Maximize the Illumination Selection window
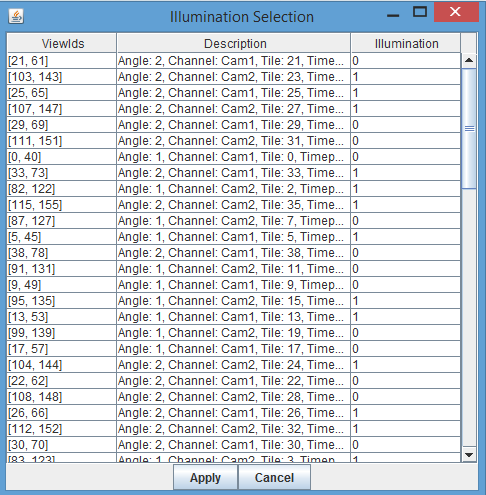This screenshot has height=495, width=486. click(420, 12)
